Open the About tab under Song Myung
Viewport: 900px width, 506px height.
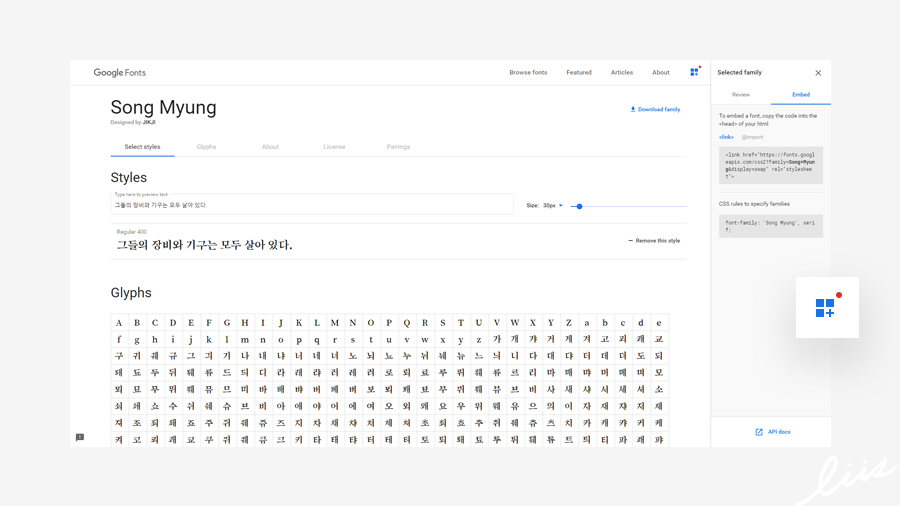270,147
